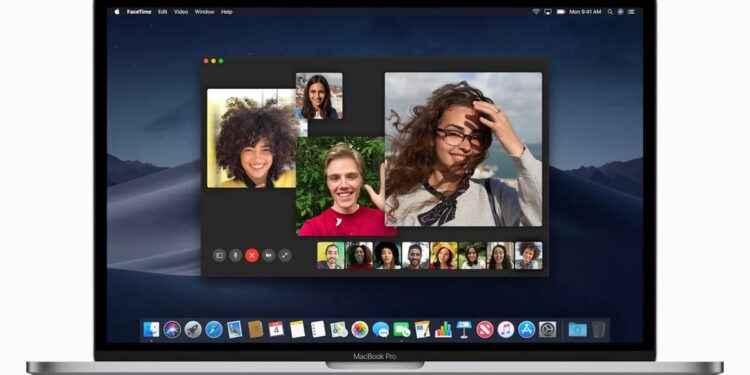Select the large video tile of woman with glasses
This screenshot has height=375, width=750.
click(463, 149)
